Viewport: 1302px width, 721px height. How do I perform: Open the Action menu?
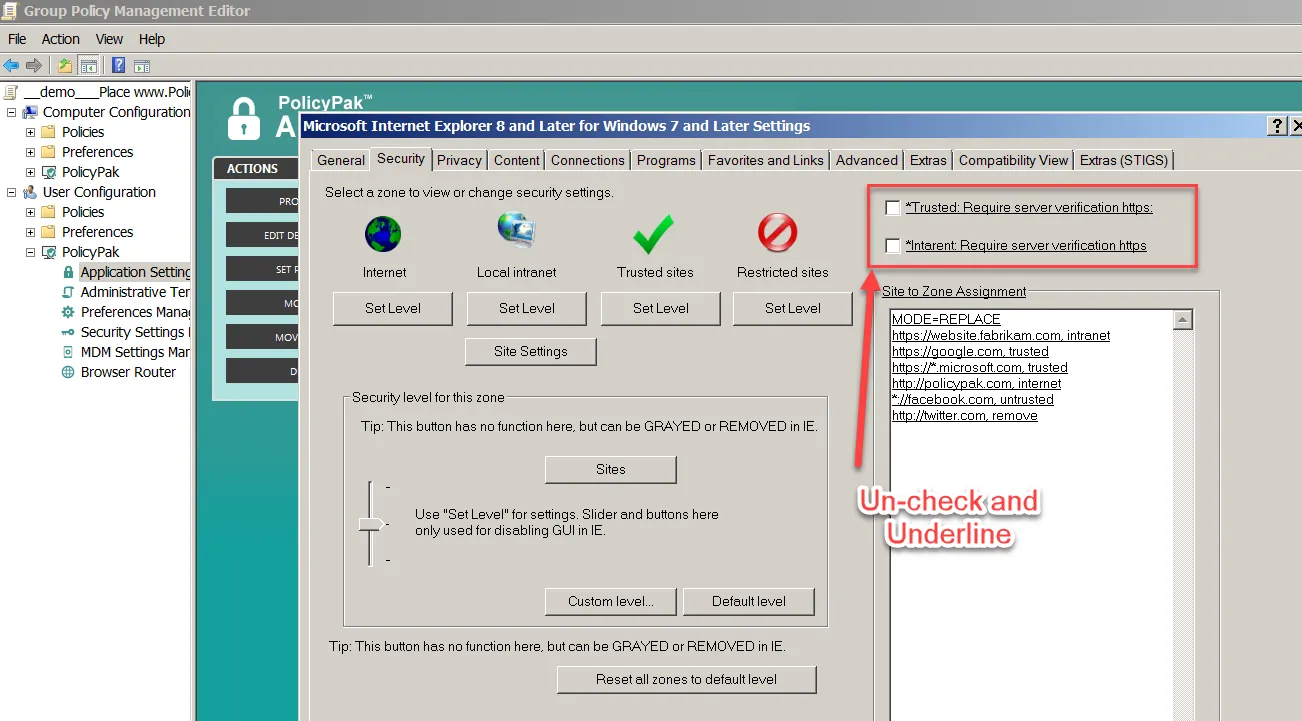[60, 39]
